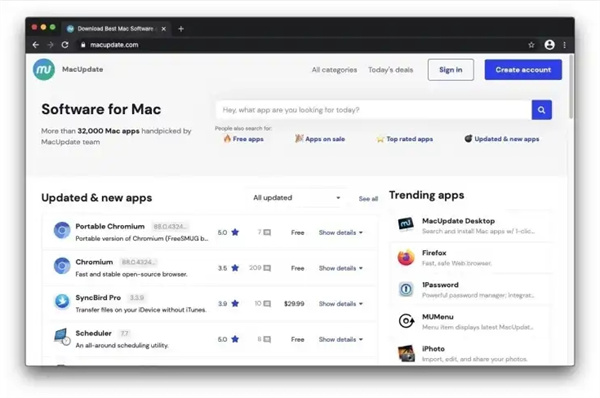Click the Firefox icon in Trending apps
The image size is (600, 398).
[x=406, y=257]
